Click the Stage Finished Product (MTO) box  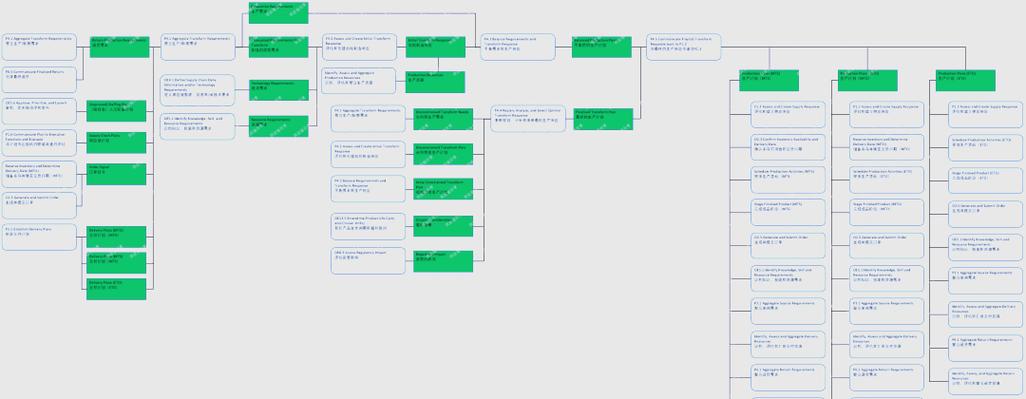tap(887, 213)
